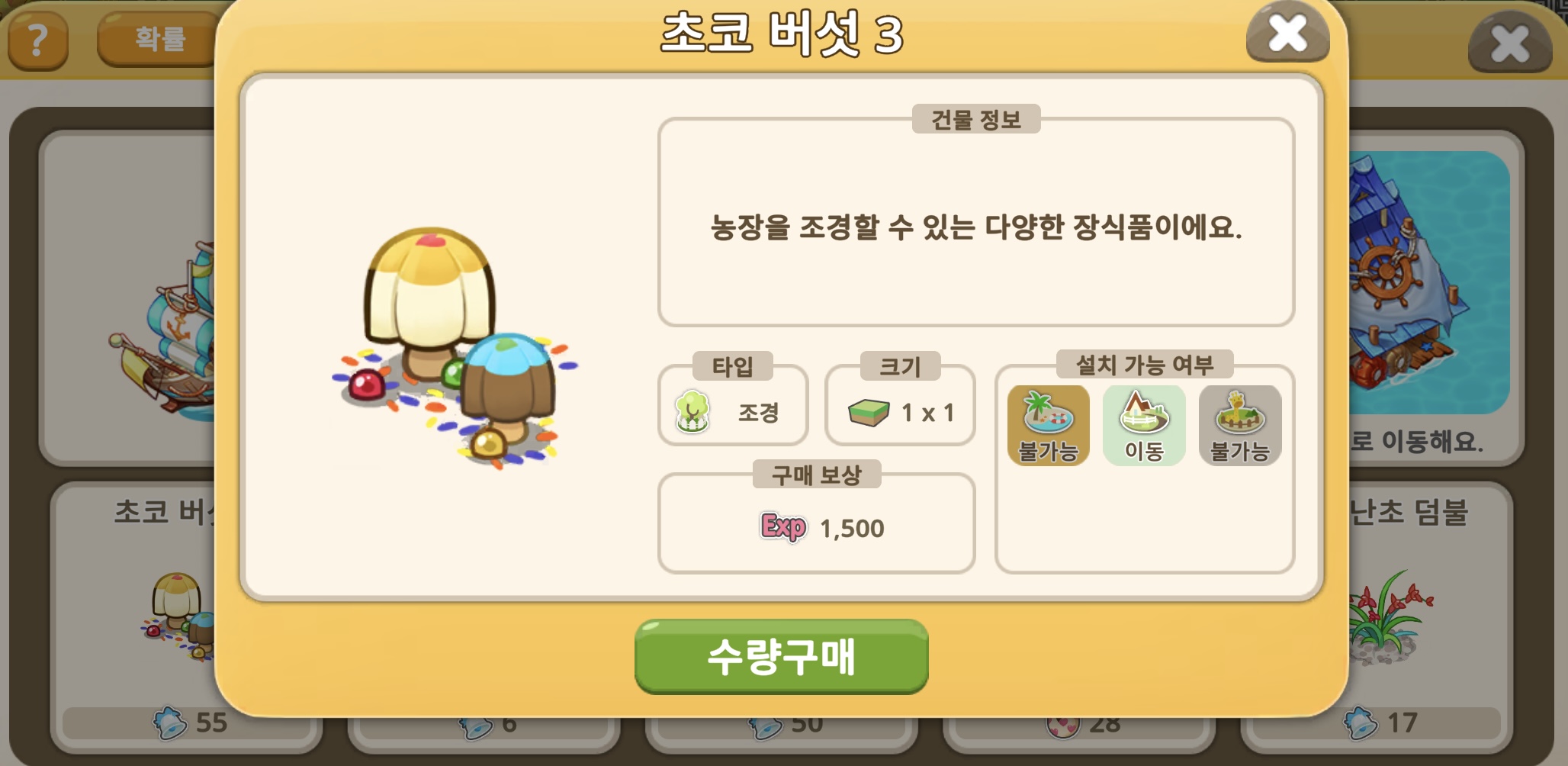Click the green tile size icon
The width and height of the screenshot is (1568, 766).
coord(869,413)
